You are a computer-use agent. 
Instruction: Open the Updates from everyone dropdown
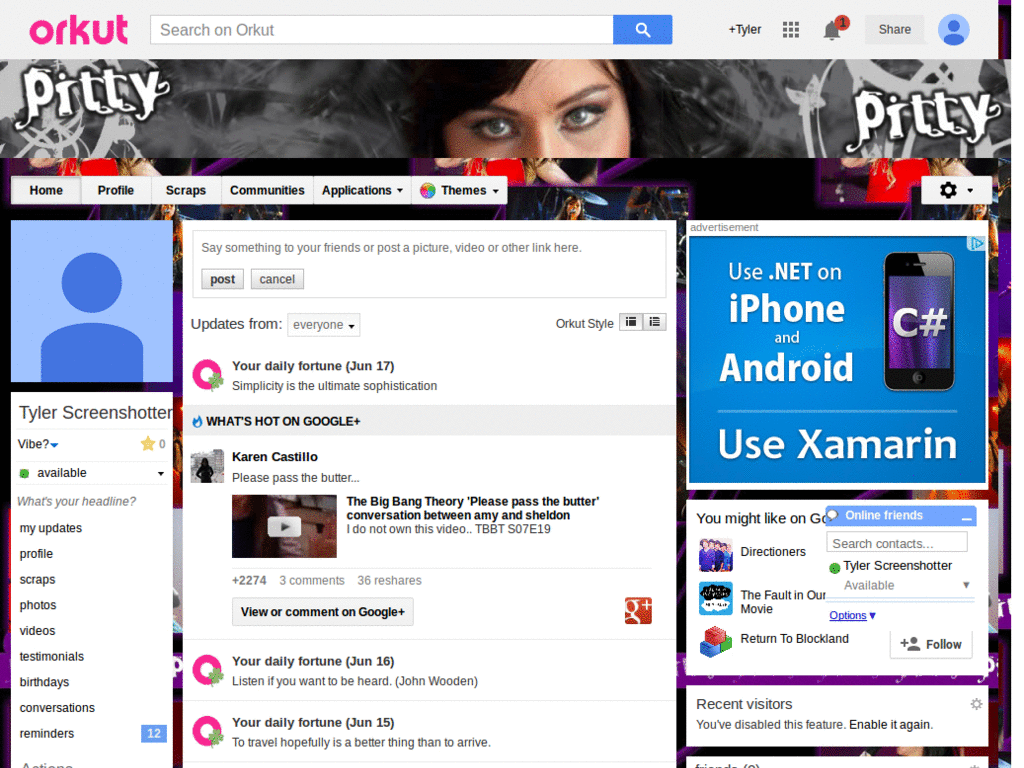point(323,325)
